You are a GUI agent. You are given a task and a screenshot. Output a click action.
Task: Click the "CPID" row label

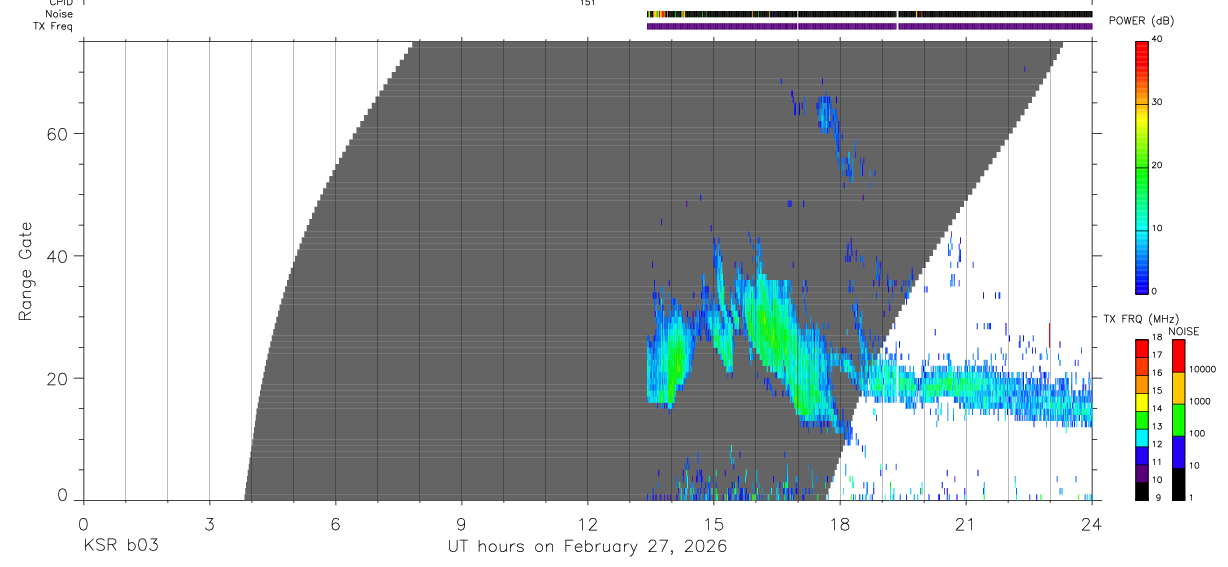click(x=61, y=3)
